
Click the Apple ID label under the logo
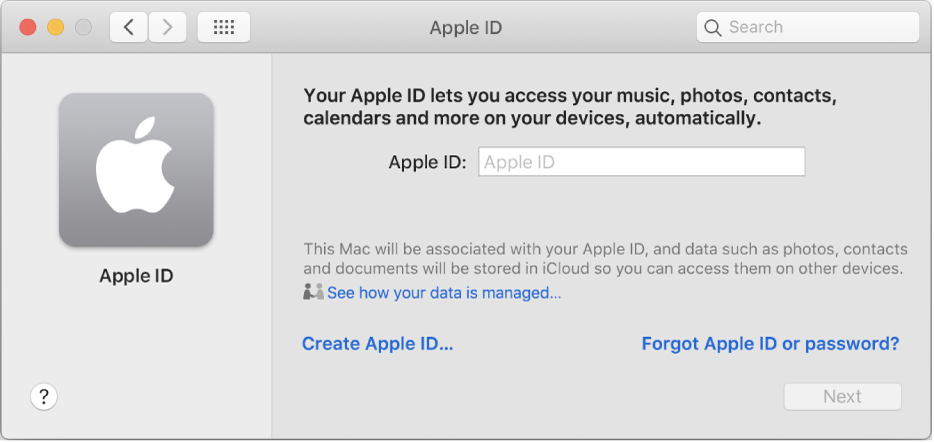pyautogui.click(x=136, y=275)
